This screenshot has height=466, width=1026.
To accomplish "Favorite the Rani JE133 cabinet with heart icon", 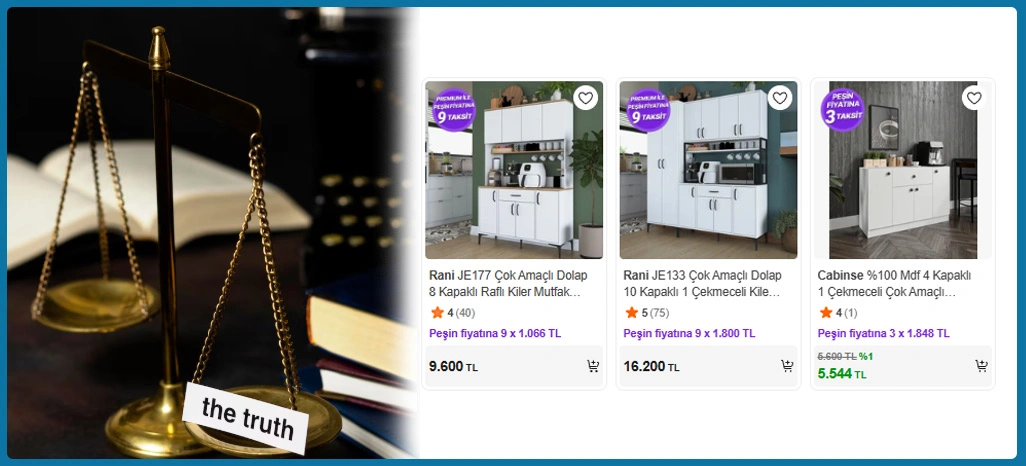I will 779,98.
